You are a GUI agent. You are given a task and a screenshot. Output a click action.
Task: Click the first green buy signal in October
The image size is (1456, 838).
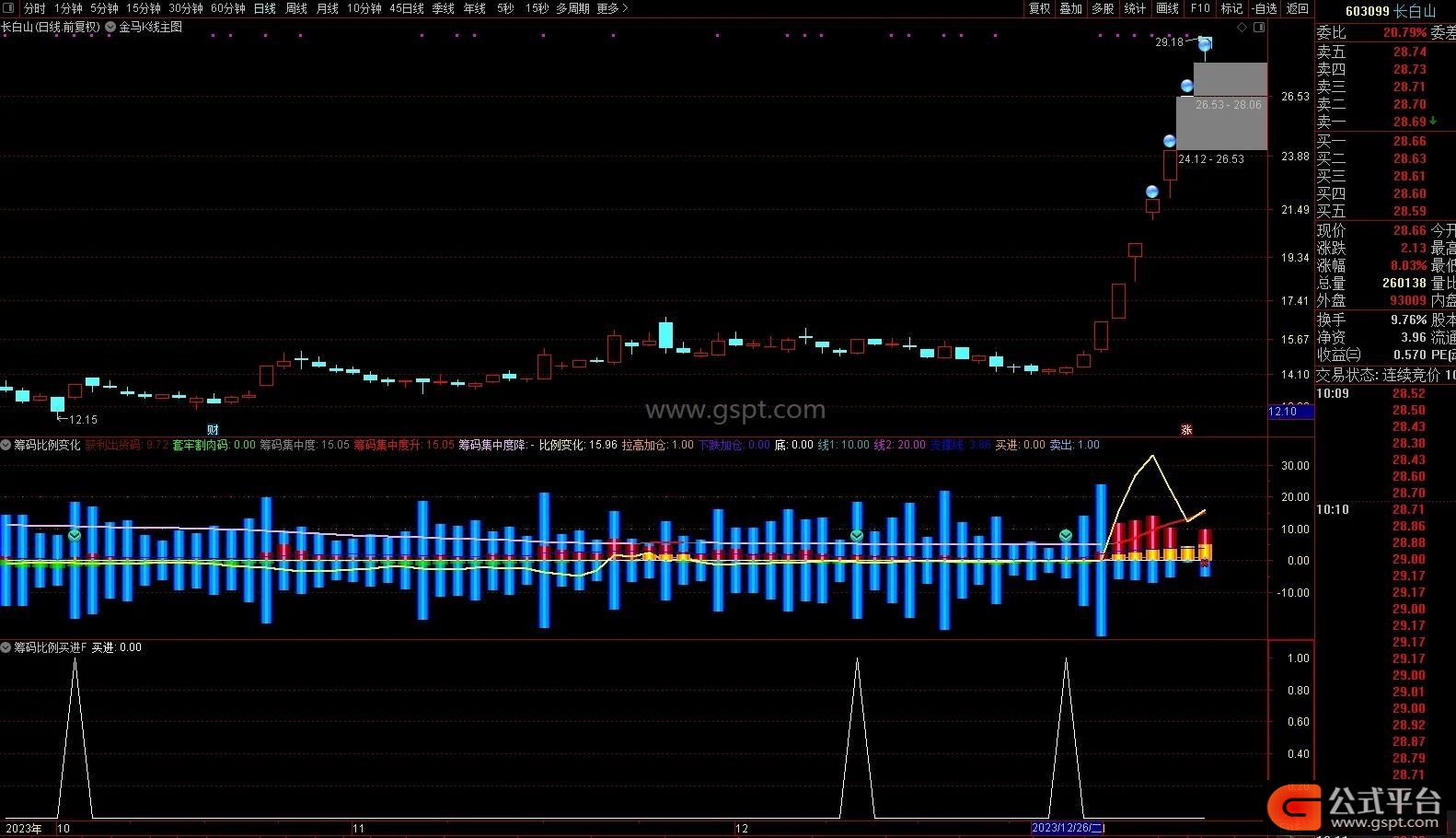[x=75, y=535]
